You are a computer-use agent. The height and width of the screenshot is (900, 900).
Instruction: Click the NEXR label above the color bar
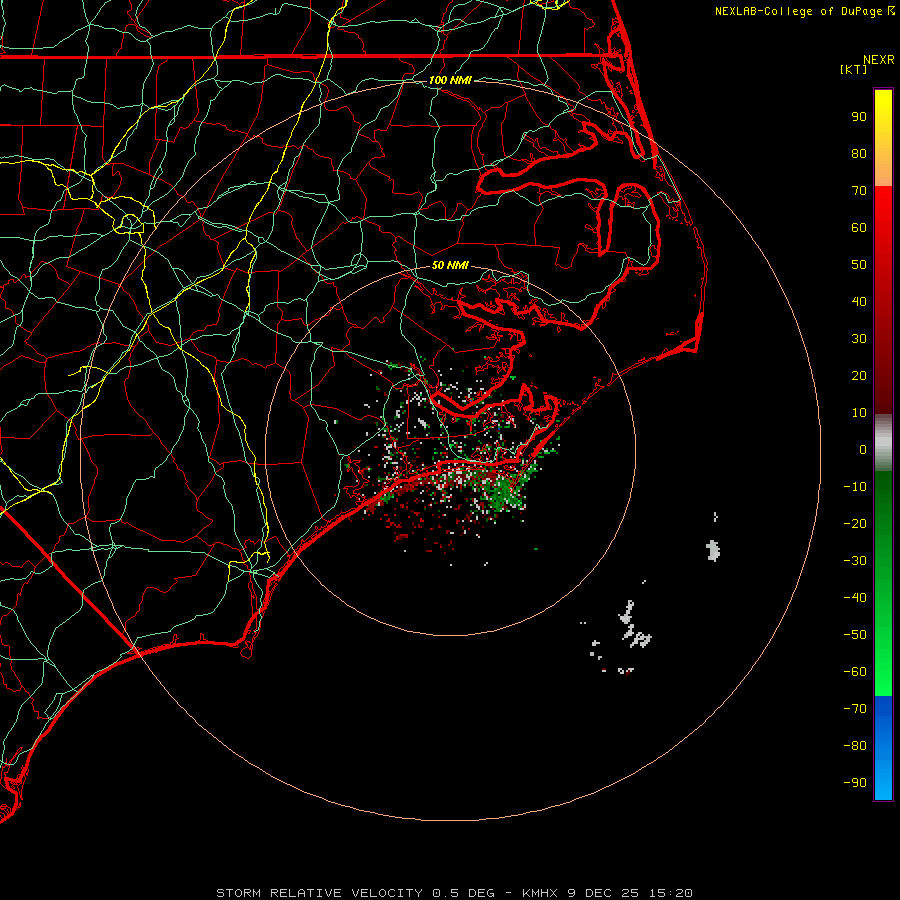pos(878,59)
